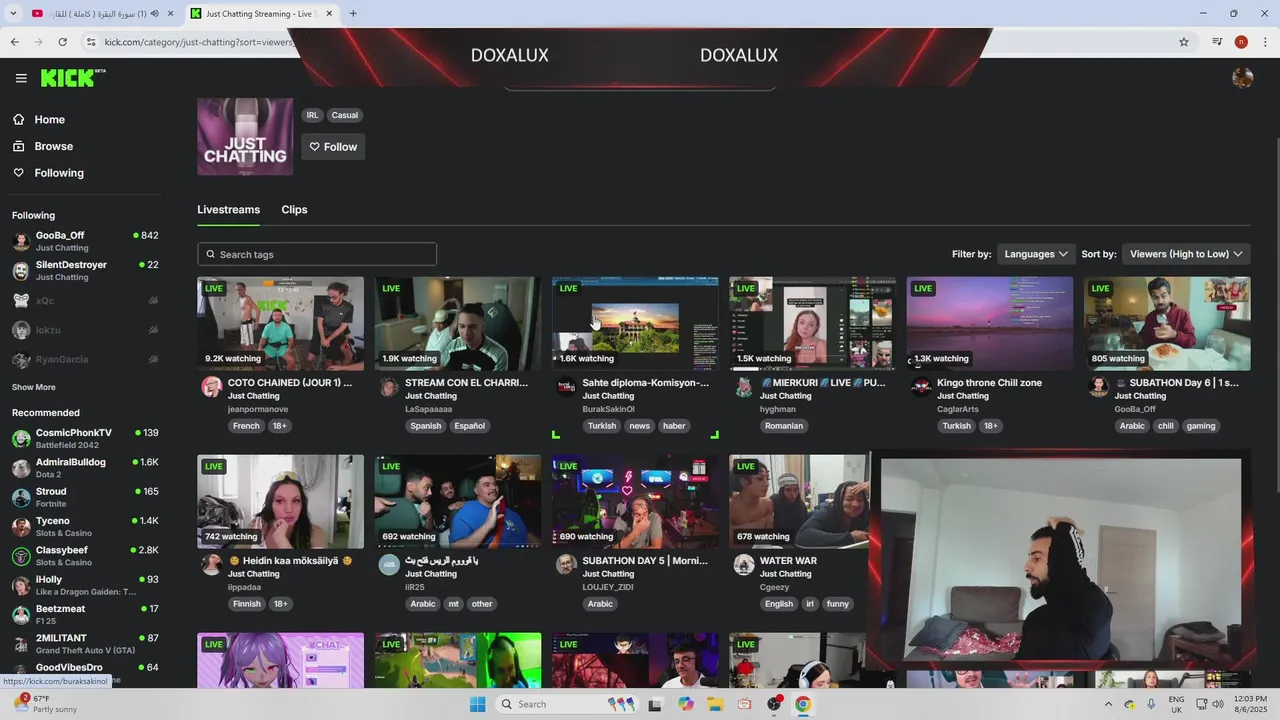The image size is (1280, 720).
Task: Open STREAM CON EL CHARRI thumbnail
Action: [458, 324]
